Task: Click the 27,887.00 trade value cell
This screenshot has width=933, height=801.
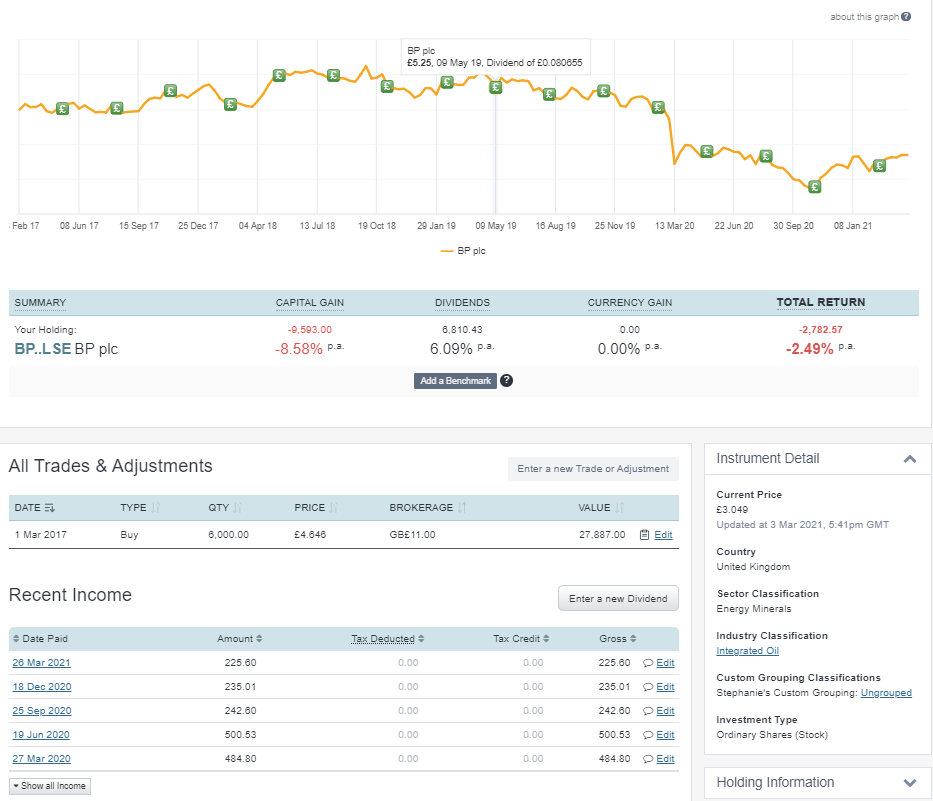Action: (x=602, y=534)
